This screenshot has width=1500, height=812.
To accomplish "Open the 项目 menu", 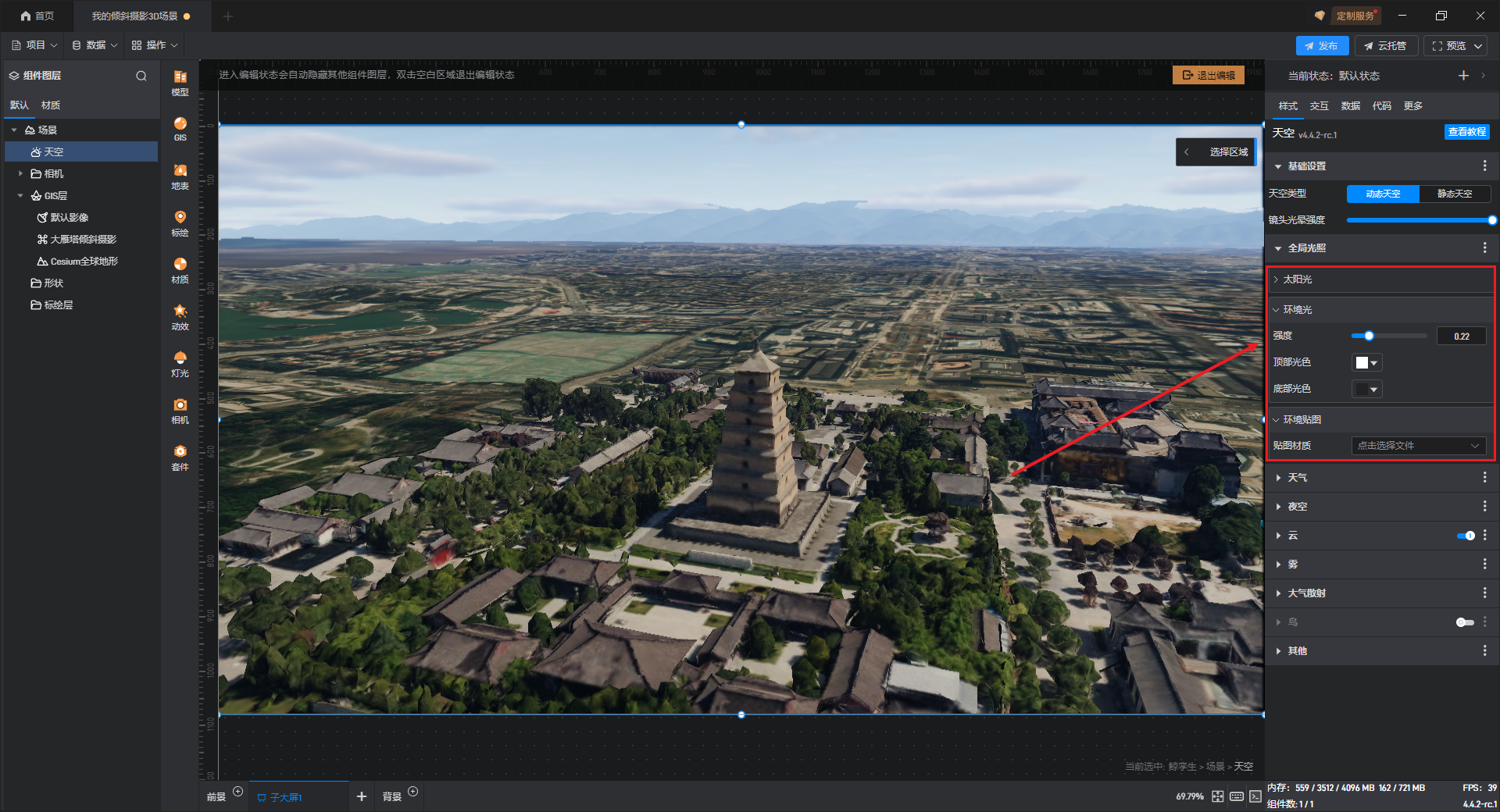I will 35,45.
